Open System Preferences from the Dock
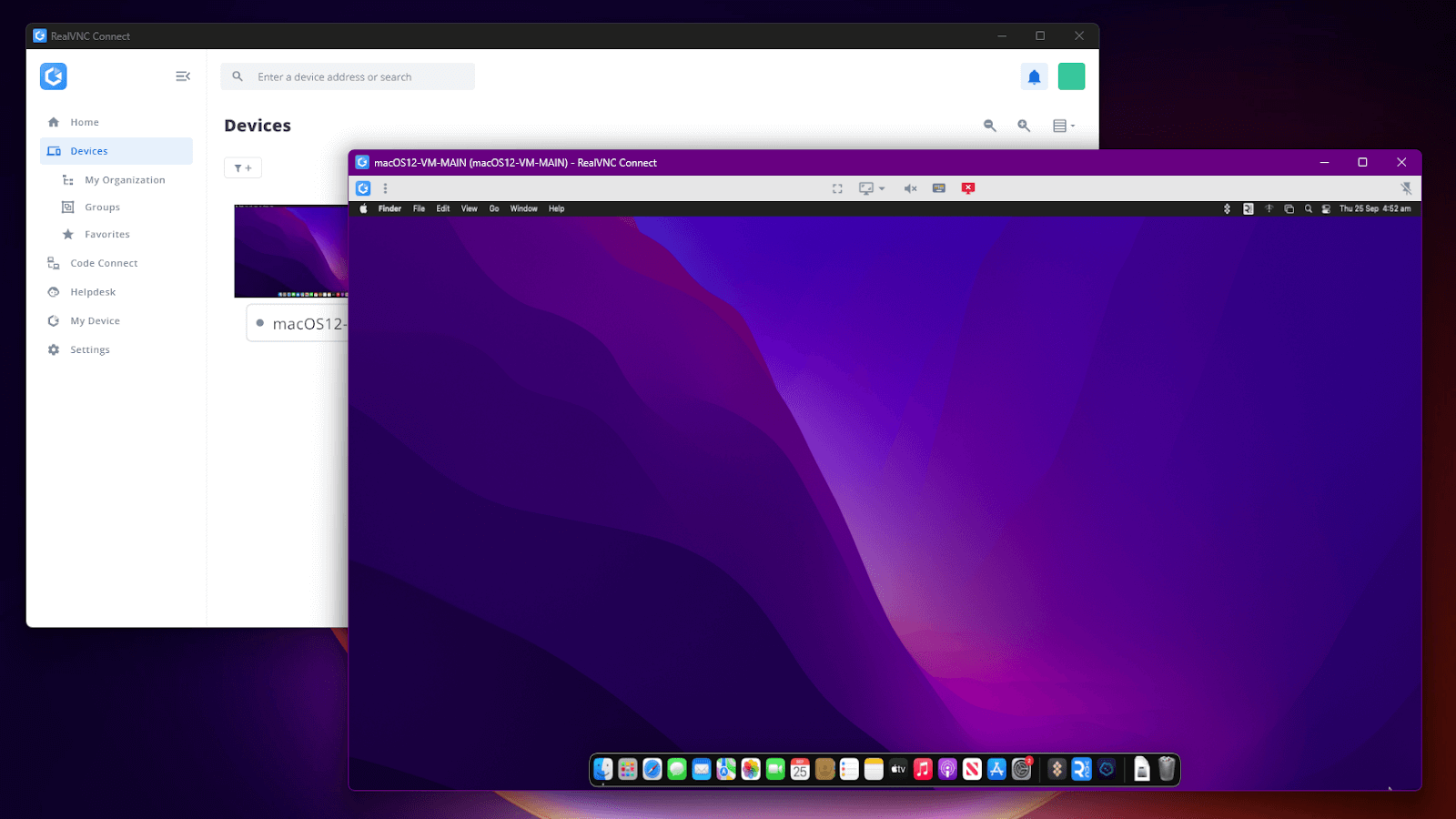 pyautogui.click(x=1022, y=770)
